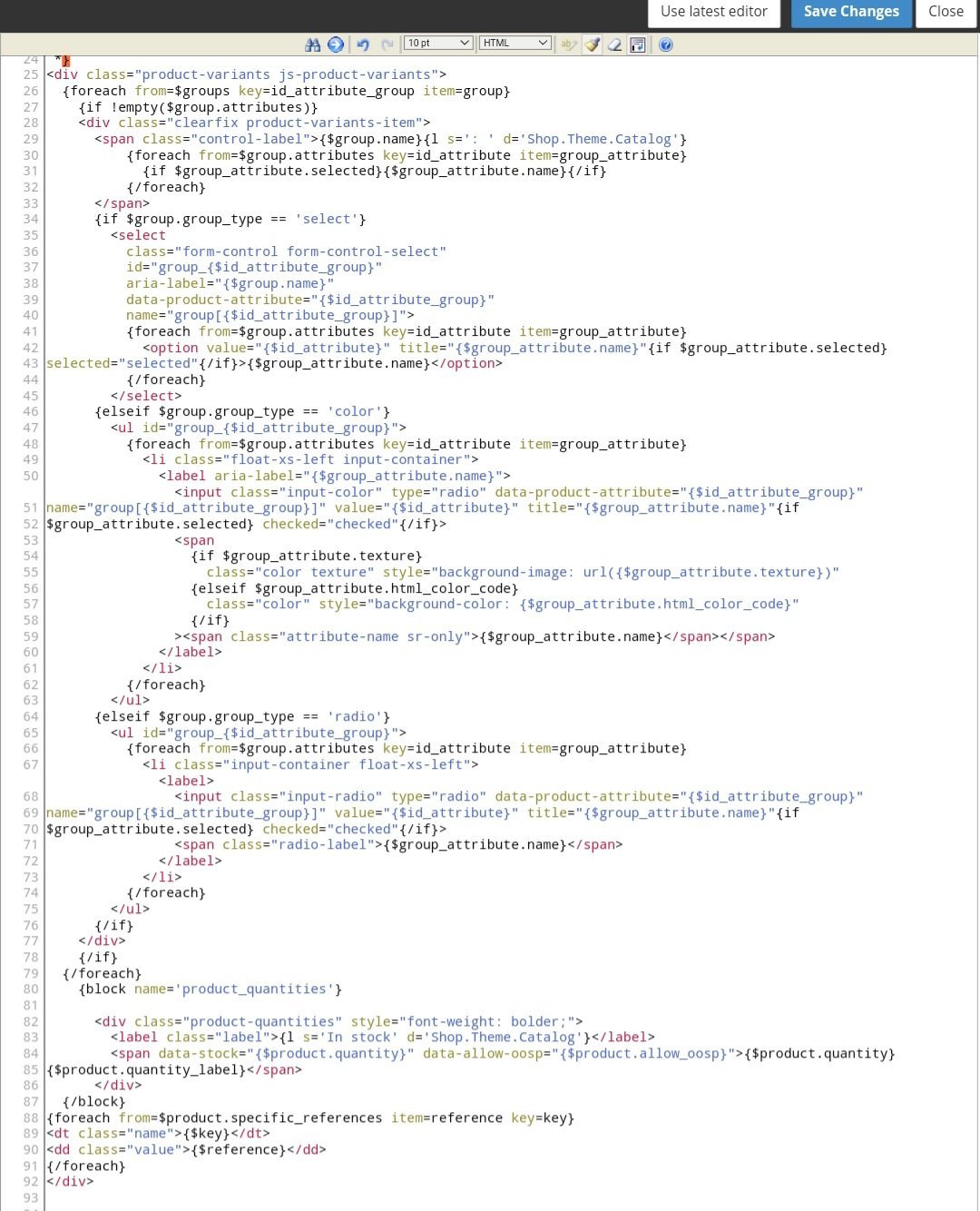Toggle word wrap window icon in toolbar
This screenshot has width=980, height=1211.
coord(638,44)
